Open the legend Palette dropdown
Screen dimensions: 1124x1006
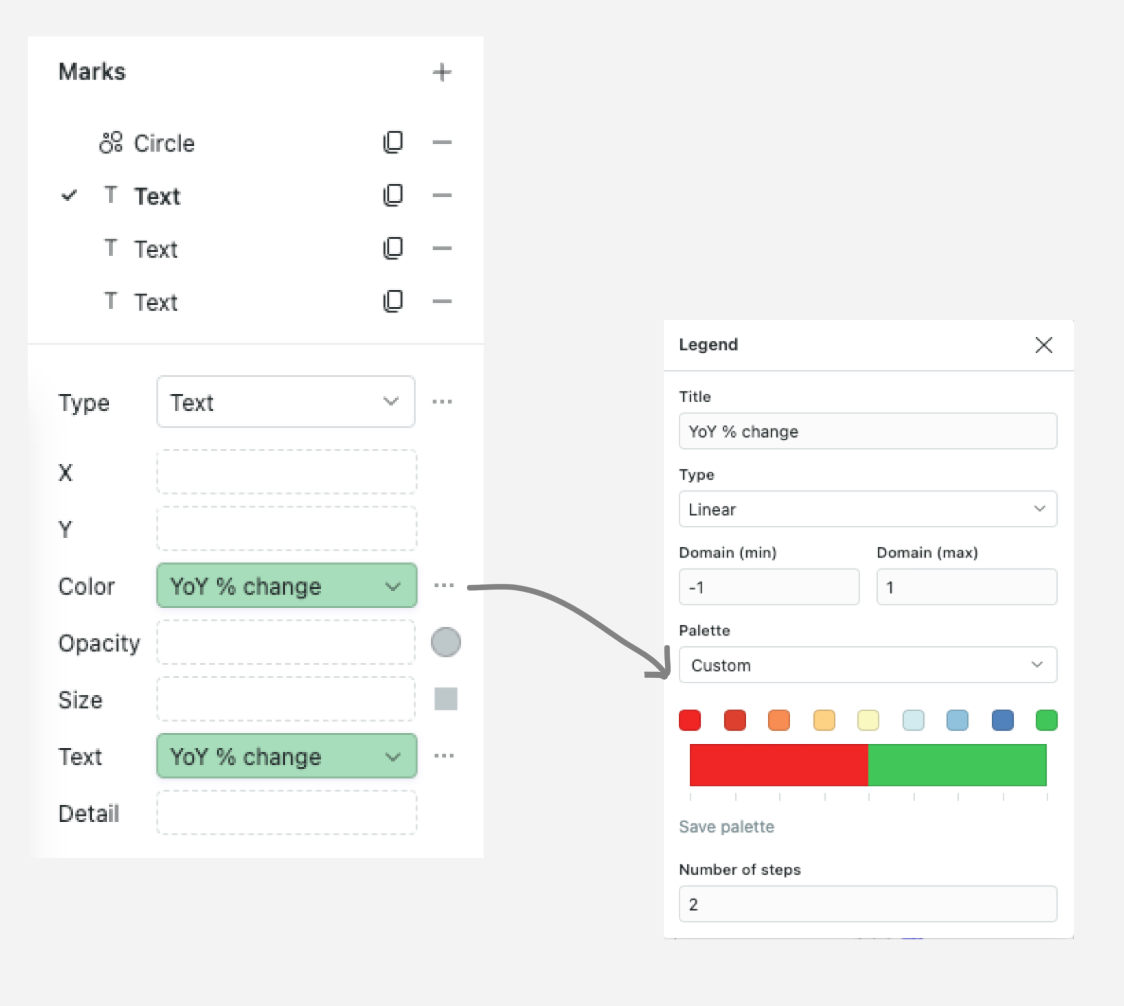click(x=867, y=665)
